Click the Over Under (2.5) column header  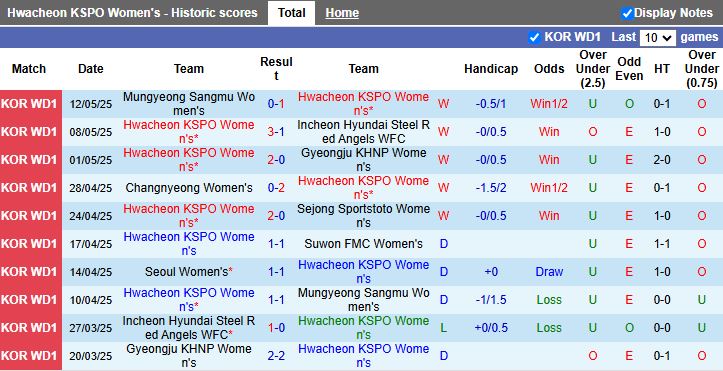(x=593, y=69)
